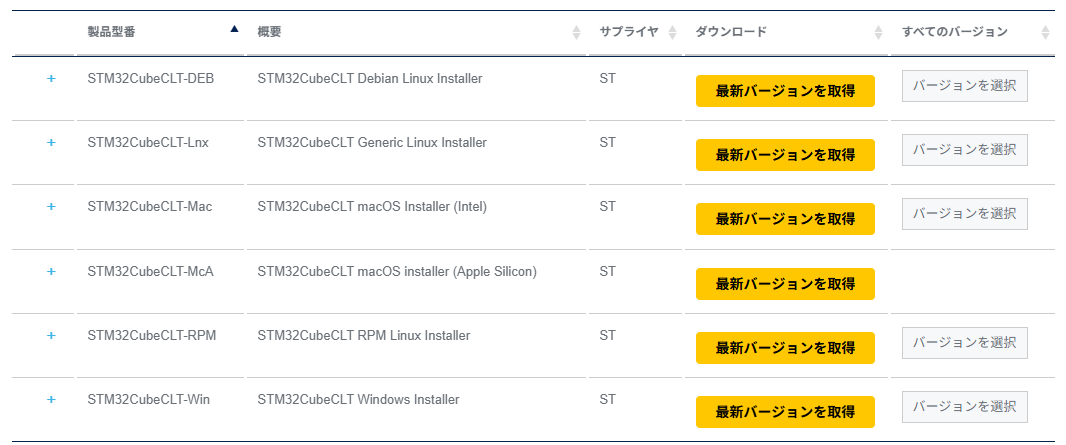Choose version for STM32CubeCLT-Win

click(x=964, y=407)
